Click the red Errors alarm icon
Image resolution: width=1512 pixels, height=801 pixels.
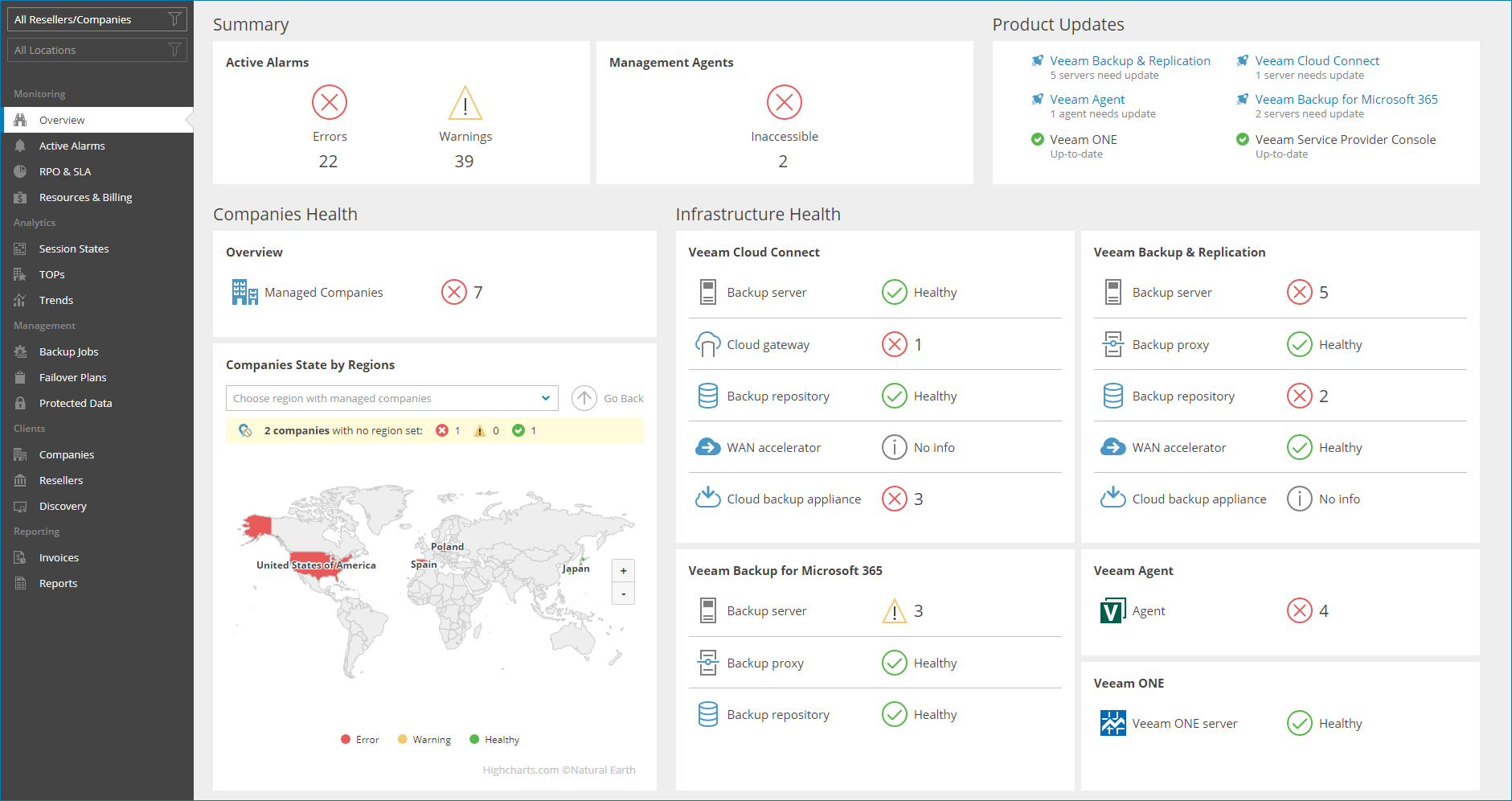point(330,102)
